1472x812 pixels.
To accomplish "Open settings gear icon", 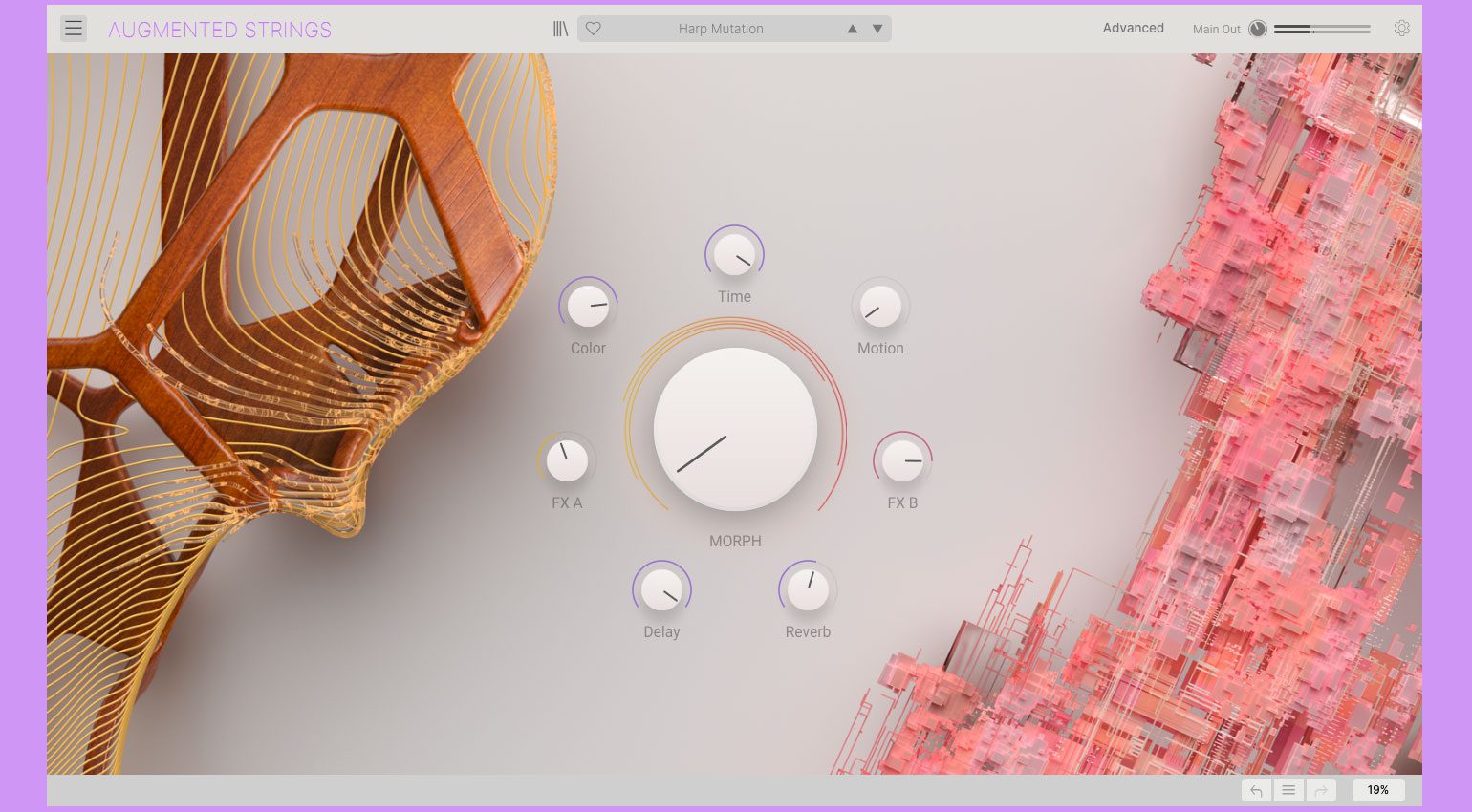I will click(1401, 29).
